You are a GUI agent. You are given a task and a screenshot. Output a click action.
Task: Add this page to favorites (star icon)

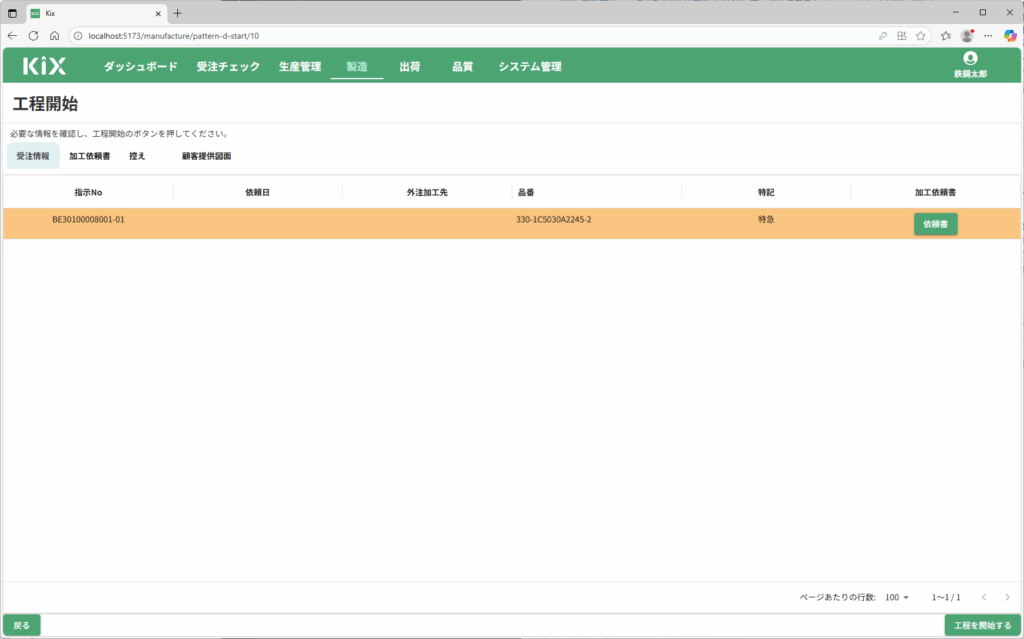click(920, 35)
